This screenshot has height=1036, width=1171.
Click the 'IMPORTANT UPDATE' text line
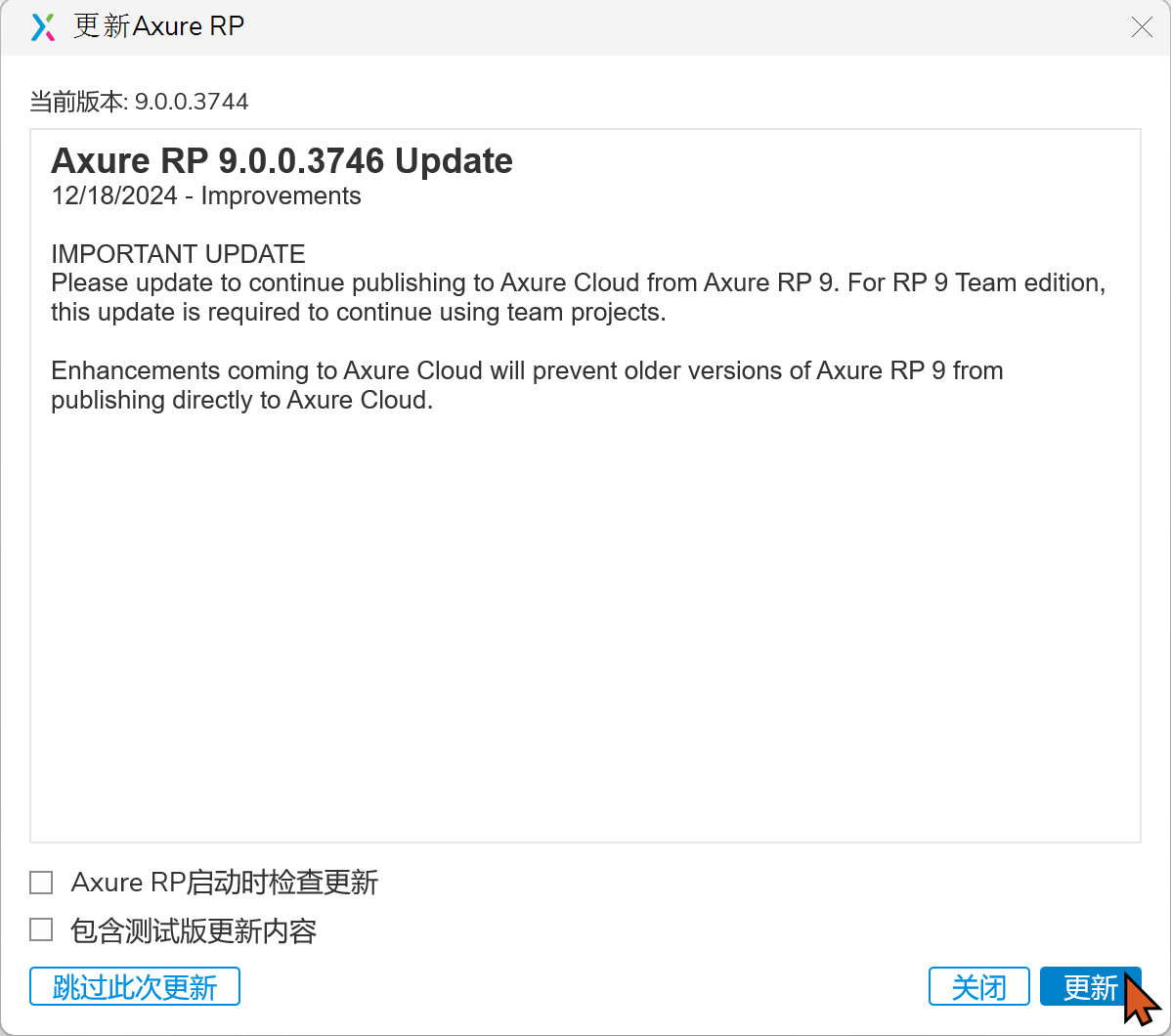(x=178, y=255)
